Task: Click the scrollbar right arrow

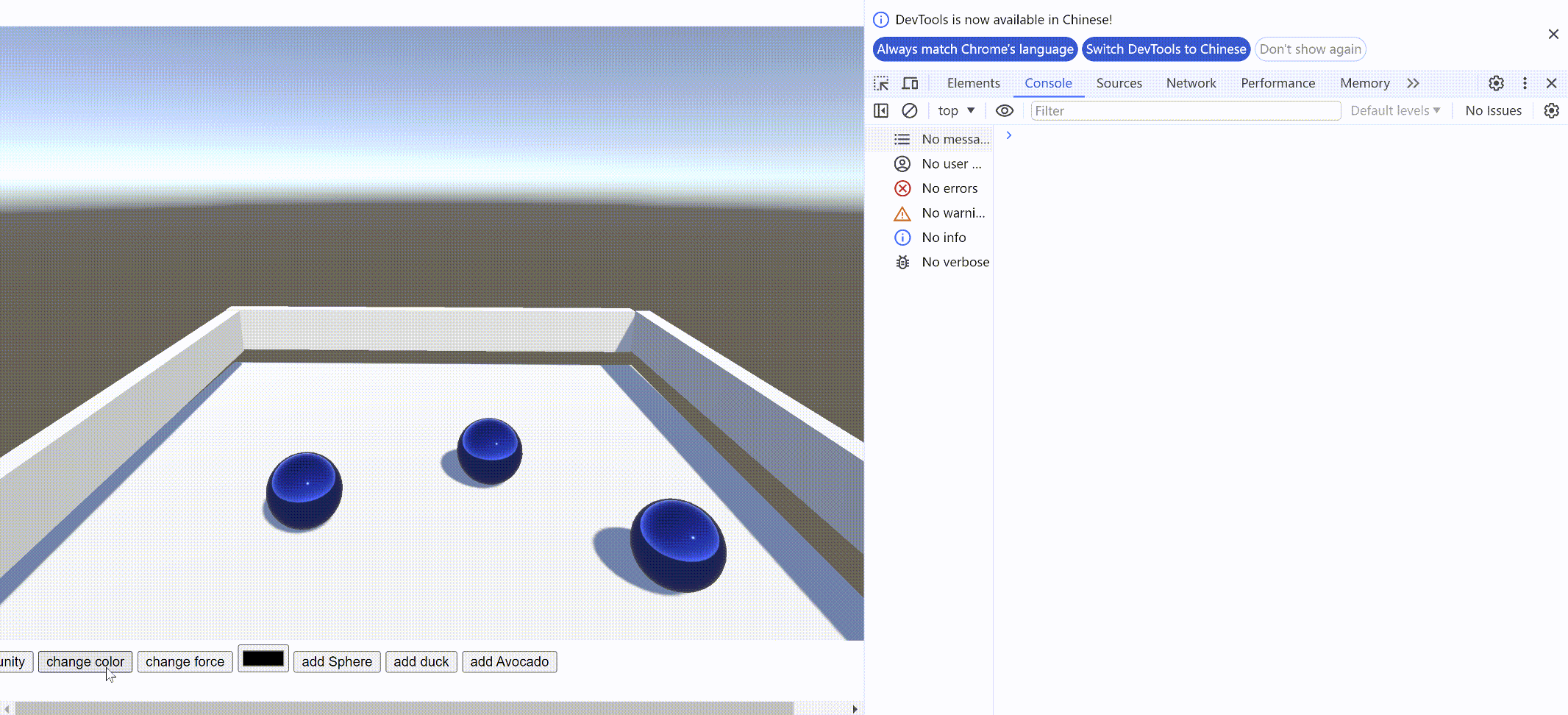Action: point(855,708)
